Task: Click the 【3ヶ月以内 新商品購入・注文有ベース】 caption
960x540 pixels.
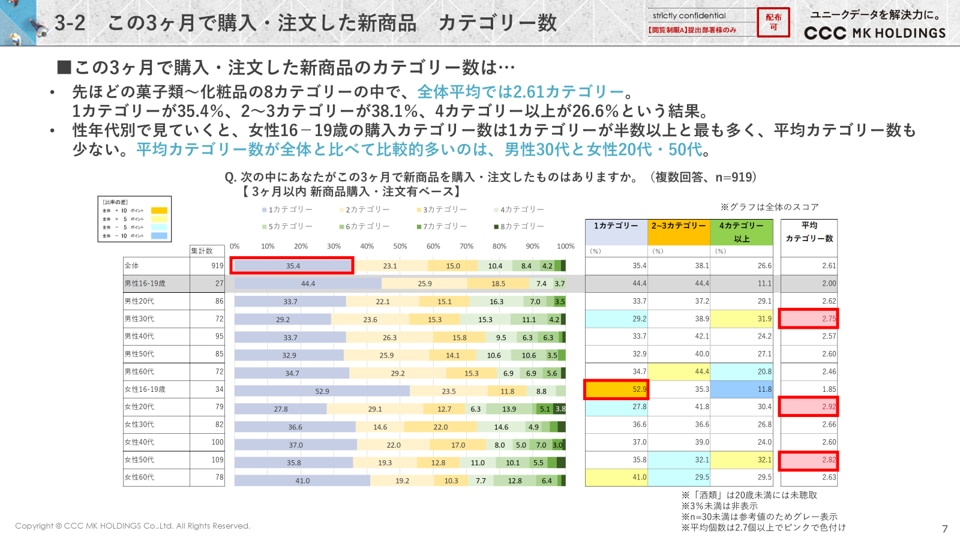Action: click(x=350, y=191)
